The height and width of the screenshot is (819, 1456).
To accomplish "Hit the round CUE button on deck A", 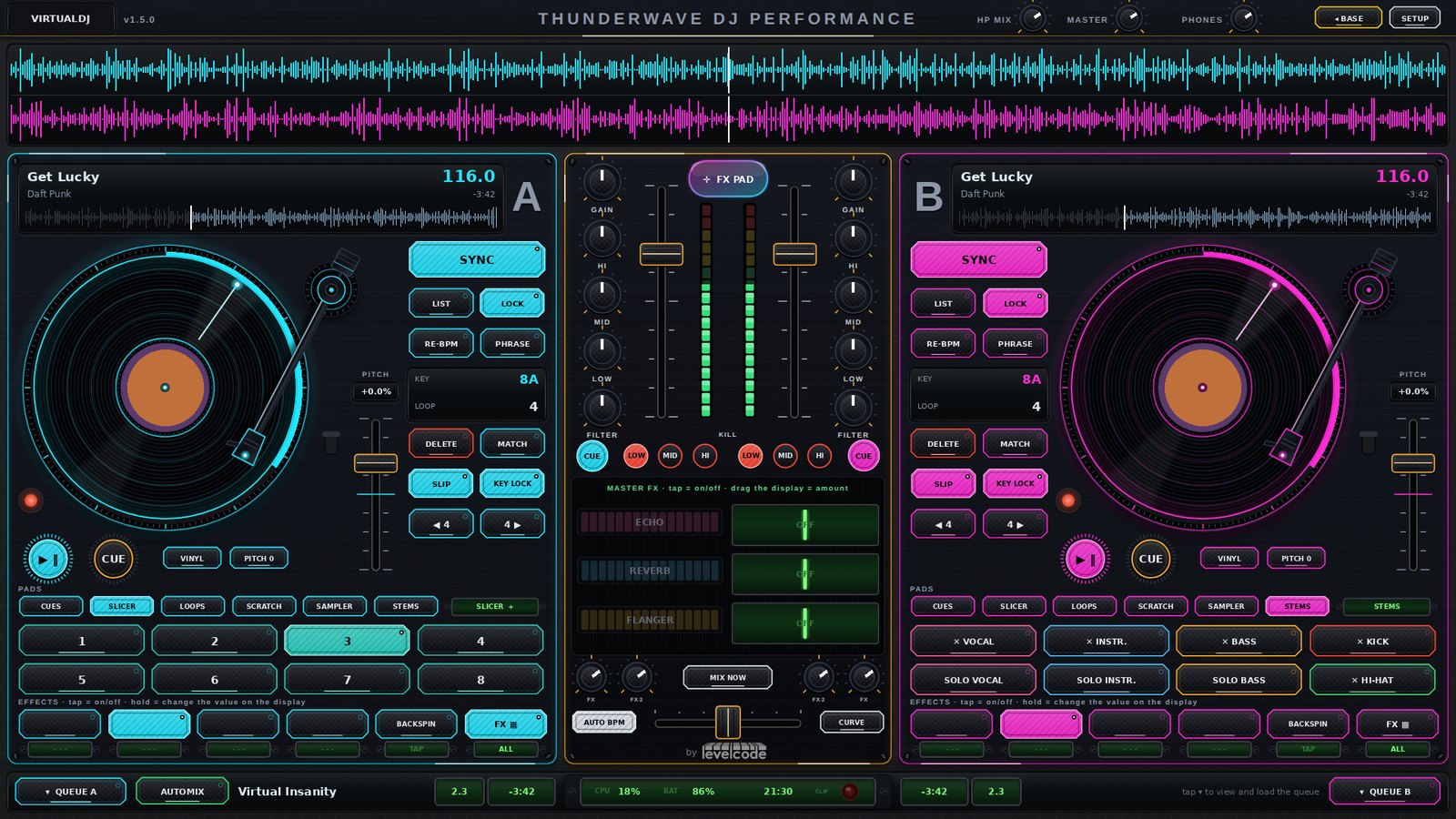I will point(113,559).
